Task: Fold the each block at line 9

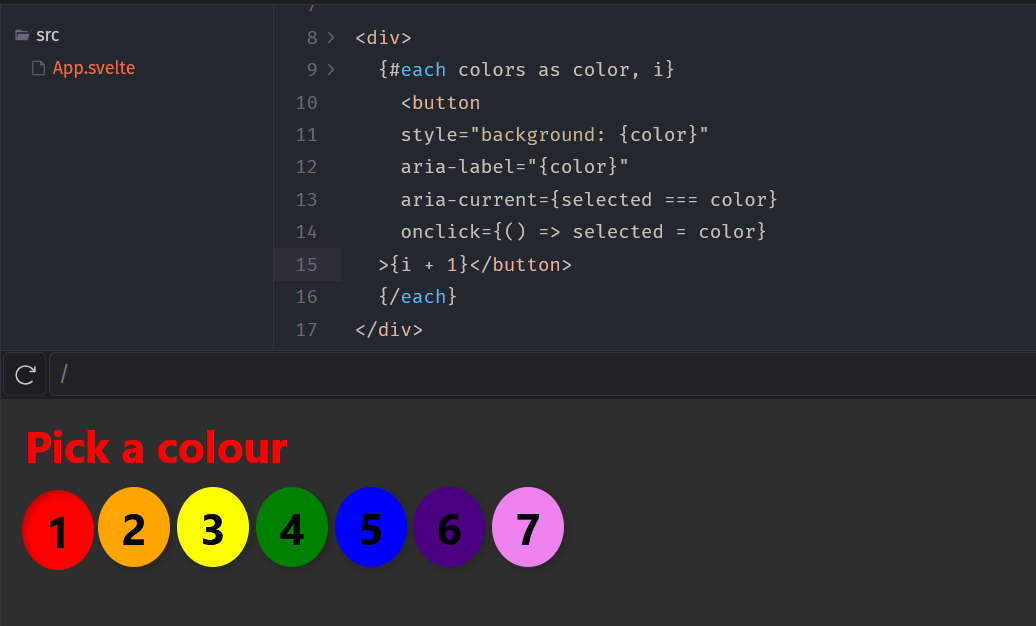Action: [331, 70]
